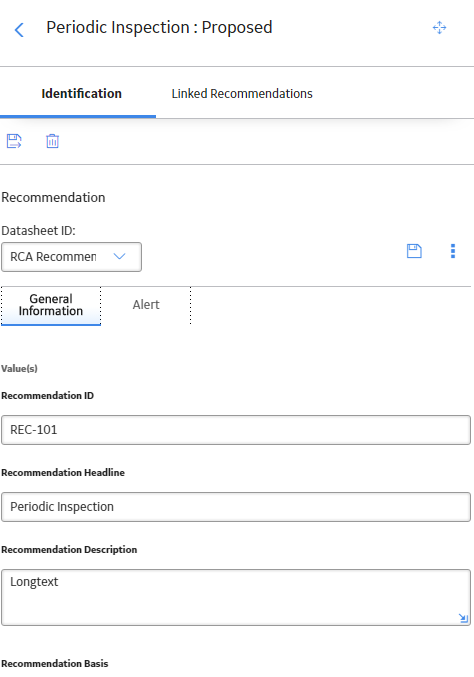The height and width of the screenshot is (677, 474).
Task: Open the Linked Recommendations tab
Action: tap(242, 94)
